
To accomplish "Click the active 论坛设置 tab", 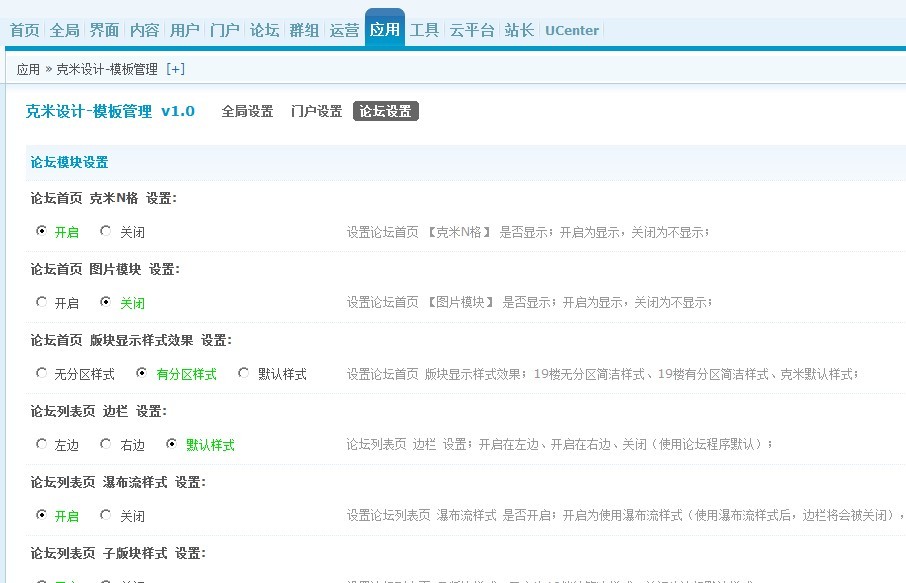I will coord(385,112).
